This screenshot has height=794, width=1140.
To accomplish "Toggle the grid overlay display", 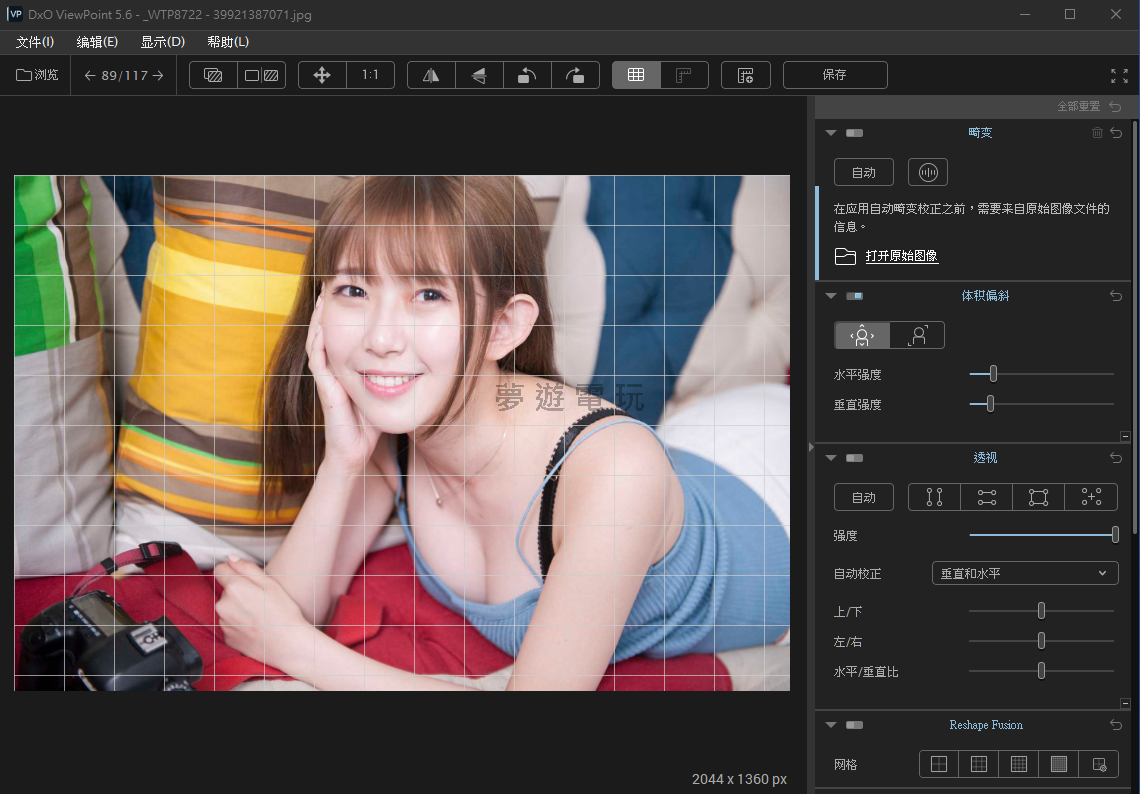I will click(636, 75).
